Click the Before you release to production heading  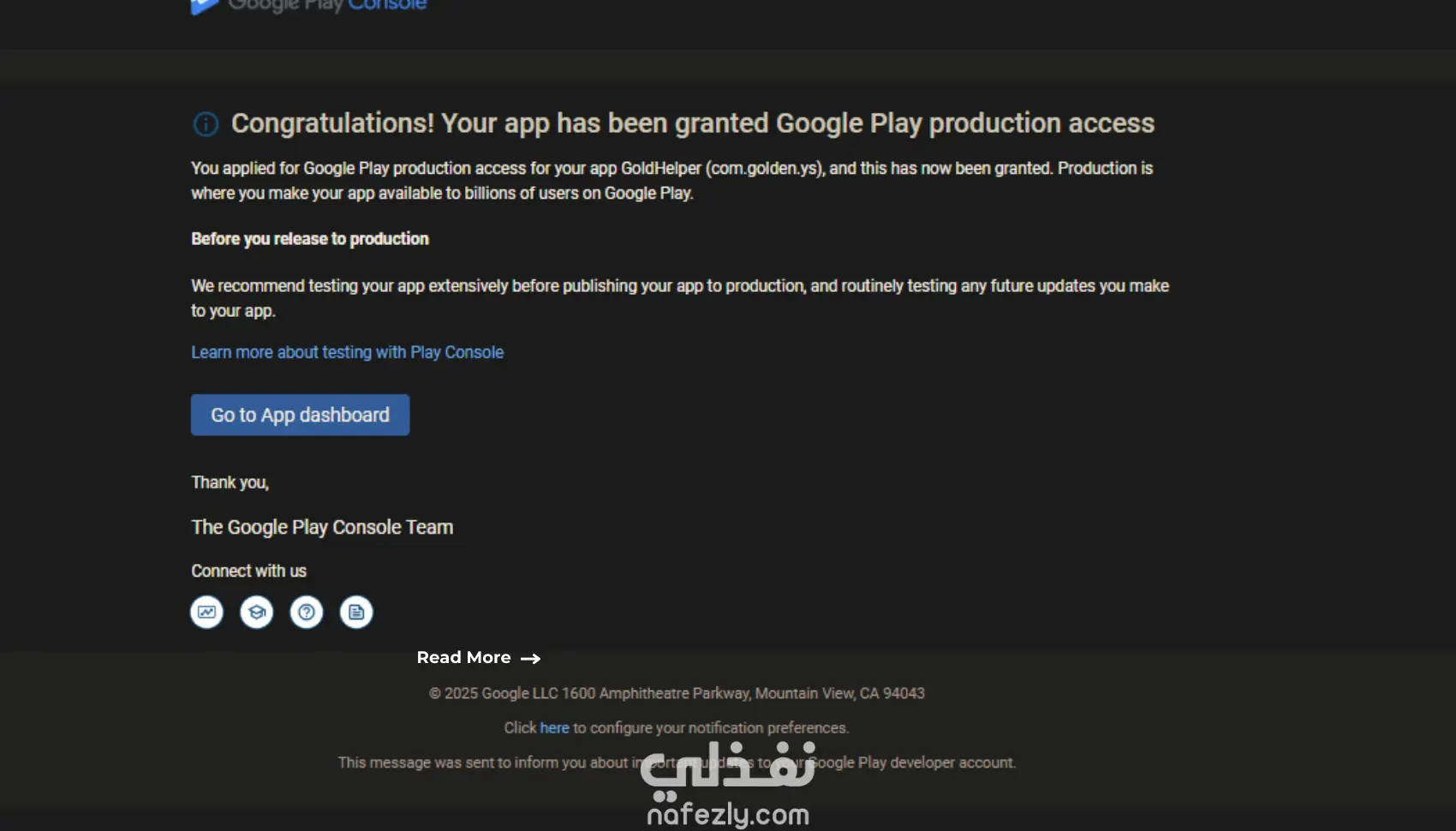310,239
